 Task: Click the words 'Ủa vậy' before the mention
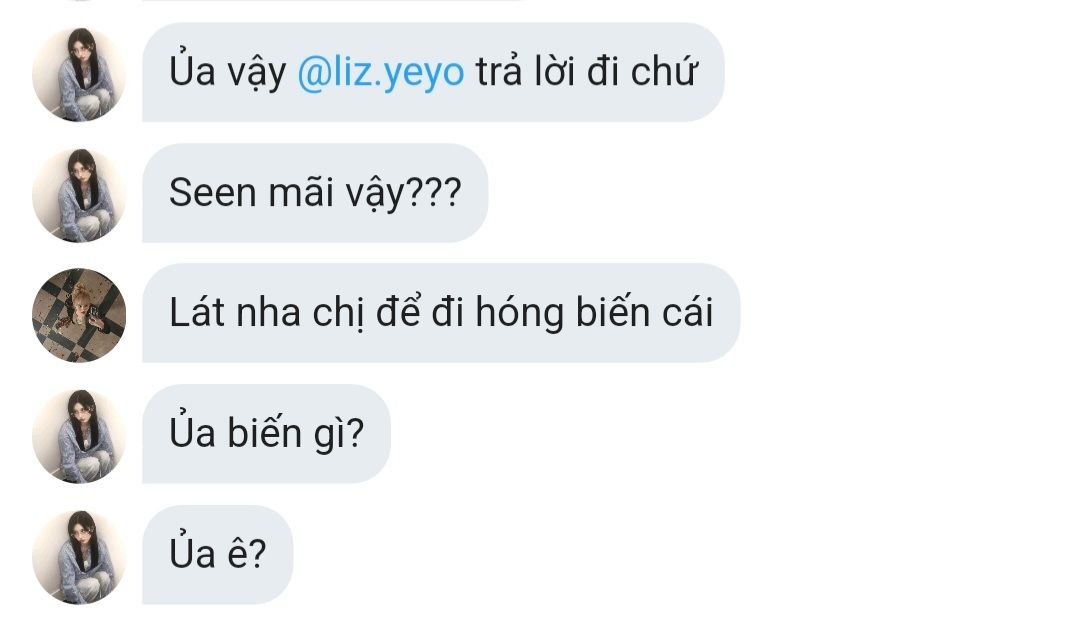pos(227,72)
